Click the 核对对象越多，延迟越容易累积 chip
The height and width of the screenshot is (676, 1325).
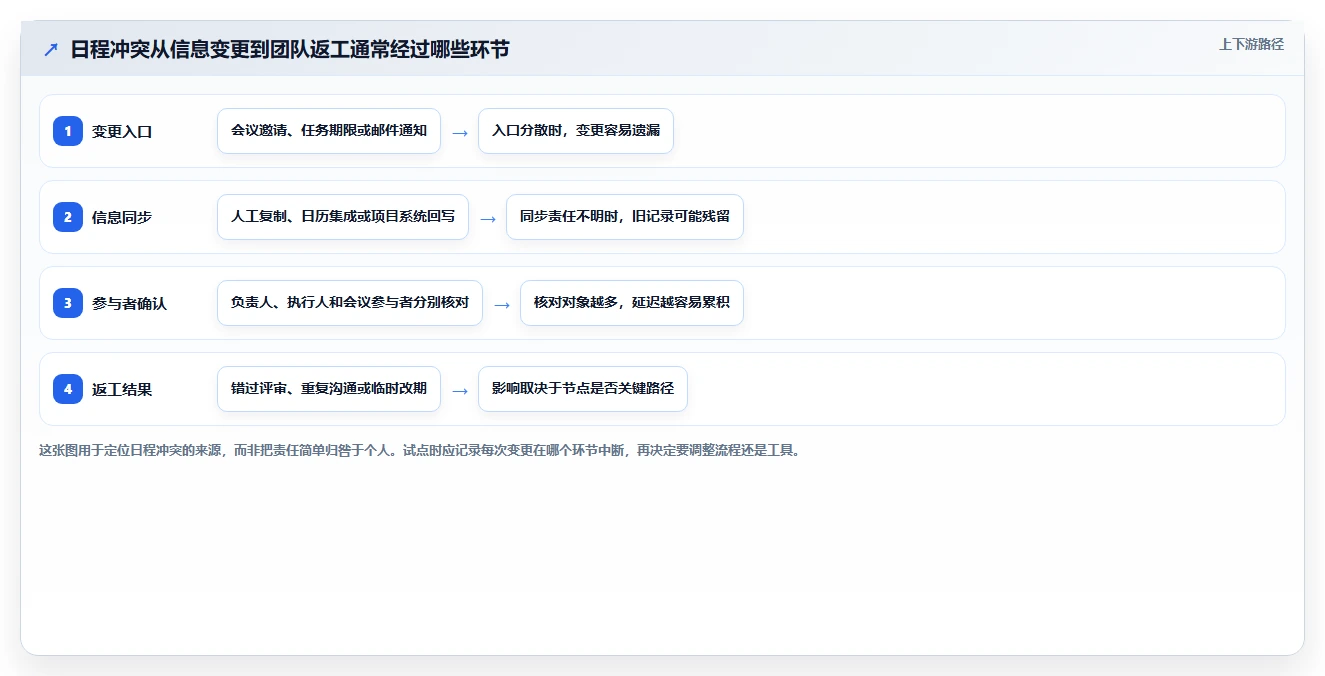[632, 303]
